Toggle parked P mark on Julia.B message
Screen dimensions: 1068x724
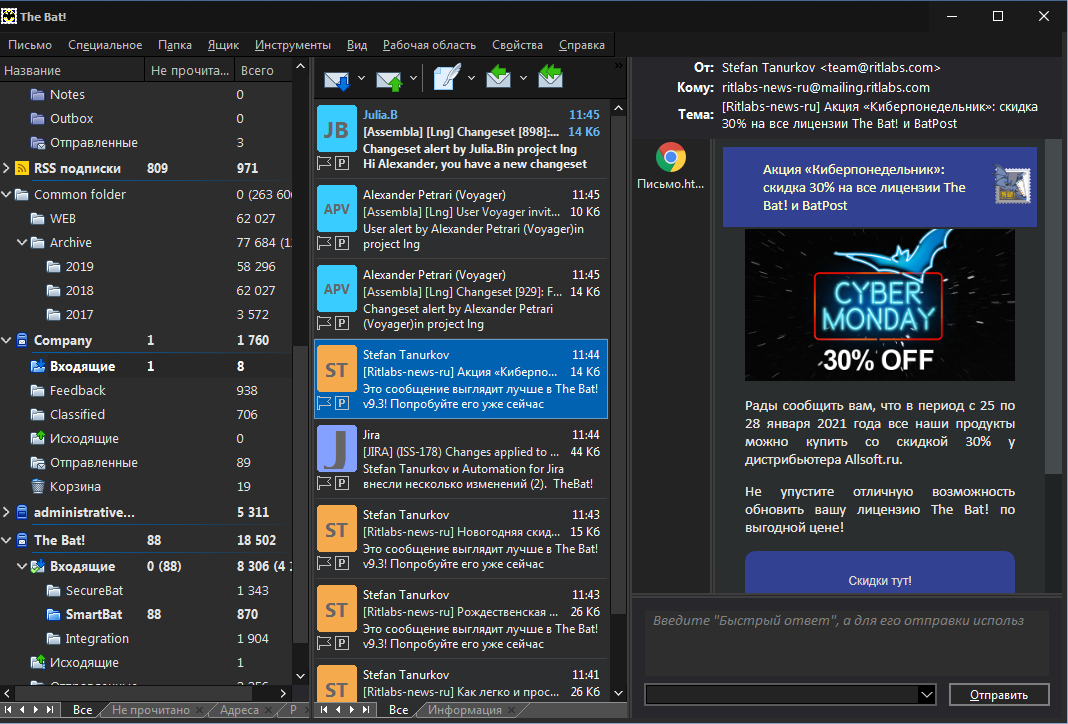(x=342, y=163)
